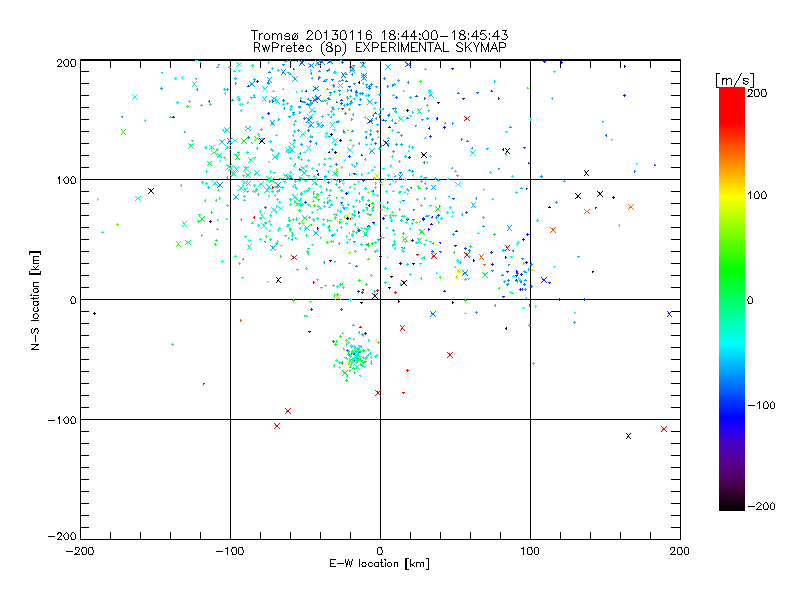Click the 0 tick label on E-W axis
Screen dimensions: 800x600
click(380, 551)
